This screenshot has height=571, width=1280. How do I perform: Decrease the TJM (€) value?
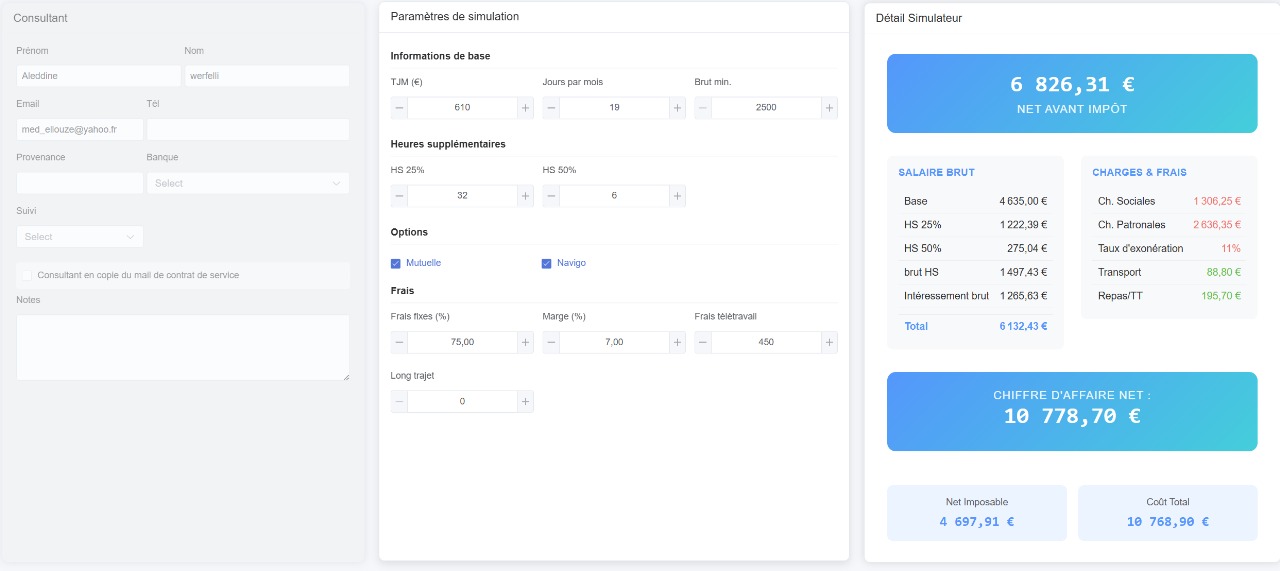click(x=399, y=108)
